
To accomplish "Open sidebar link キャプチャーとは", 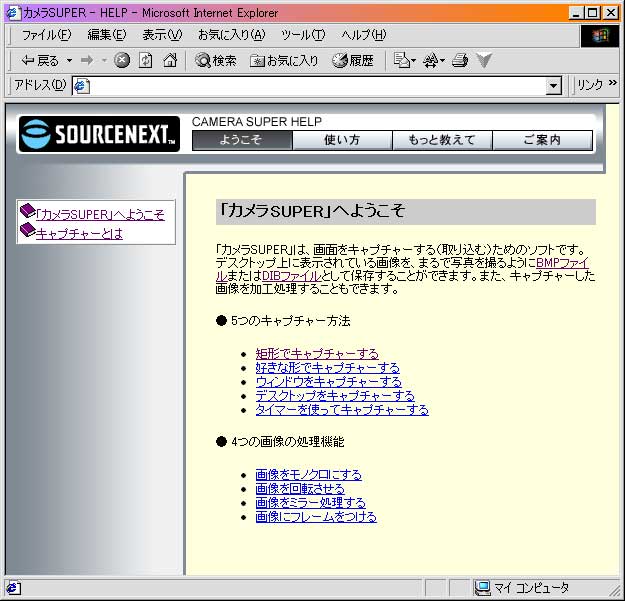I will (x=79, y=234).
